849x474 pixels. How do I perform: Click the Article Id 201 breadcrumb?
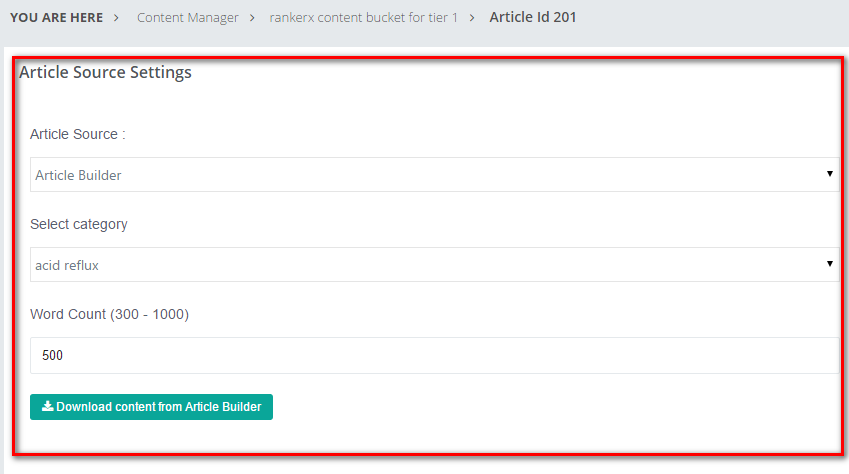[533, 17]
